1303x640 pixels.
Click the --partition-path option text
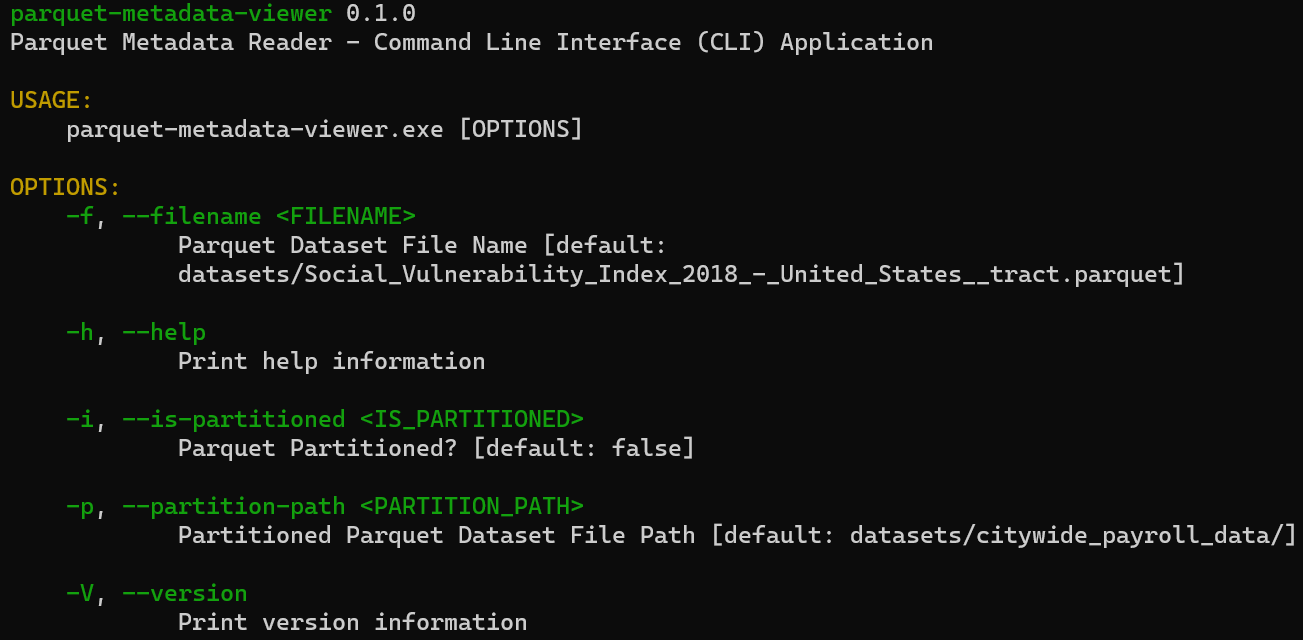tap(233, 506)
